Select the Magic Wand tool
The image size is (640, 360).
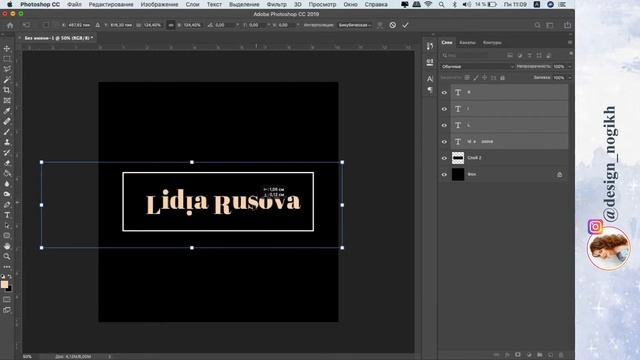point(7,80)
